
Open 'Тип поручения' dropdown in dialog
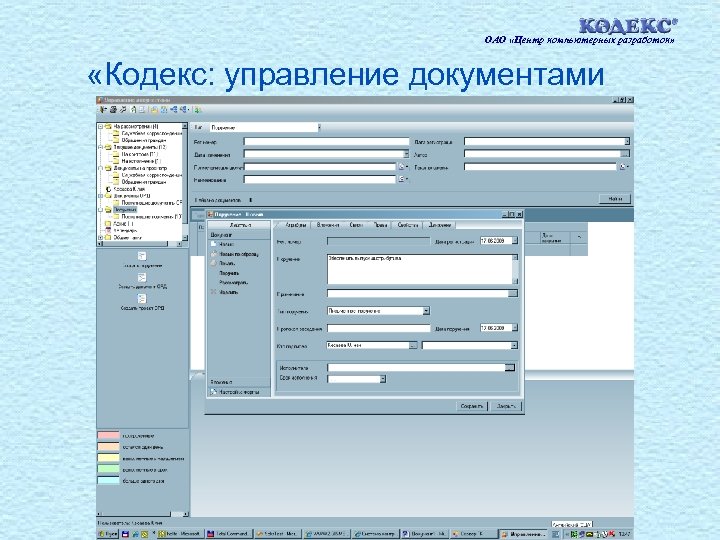(426, 311)
